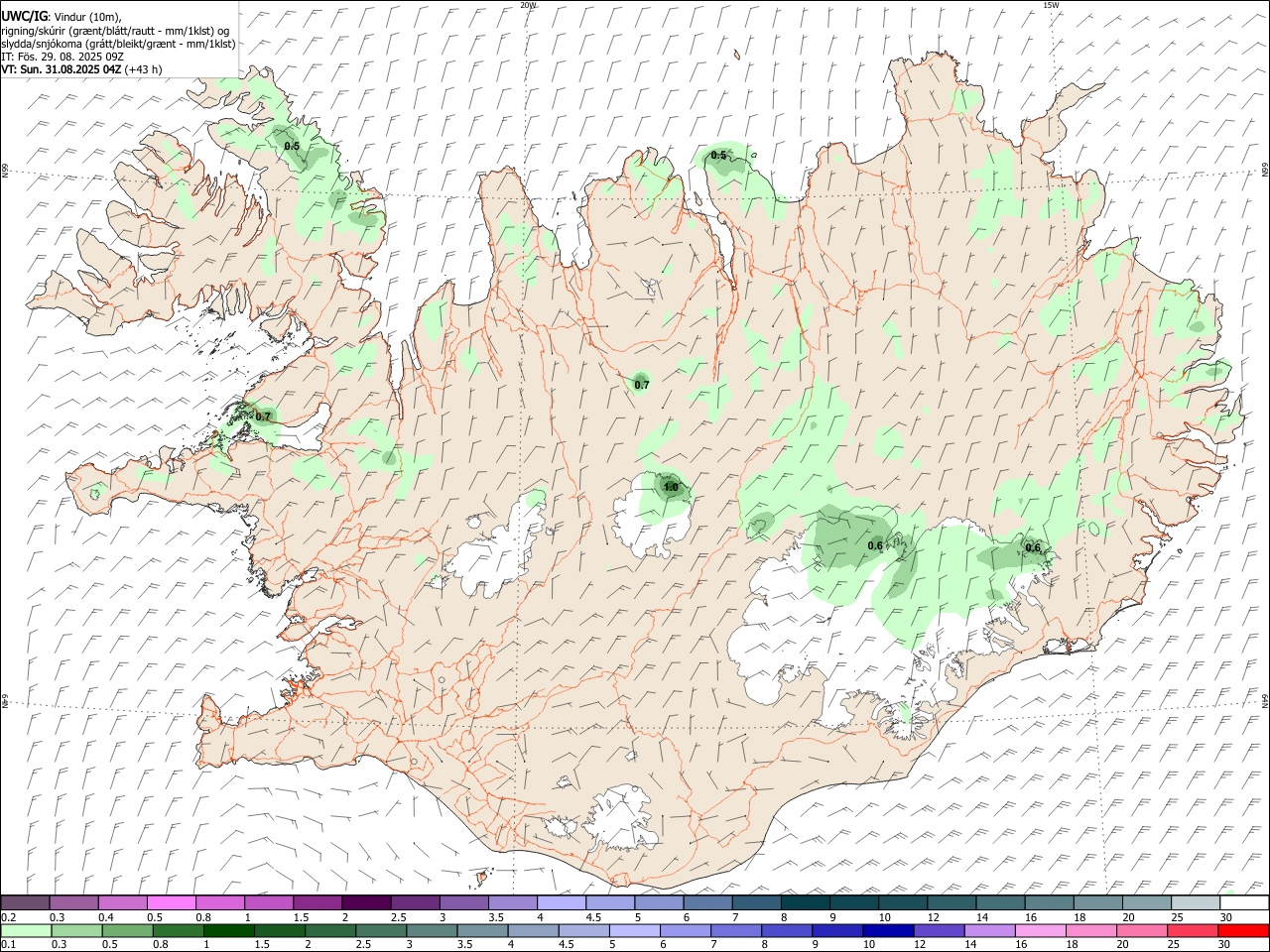Click the 20W longitude label

click(x=528, y=5)
